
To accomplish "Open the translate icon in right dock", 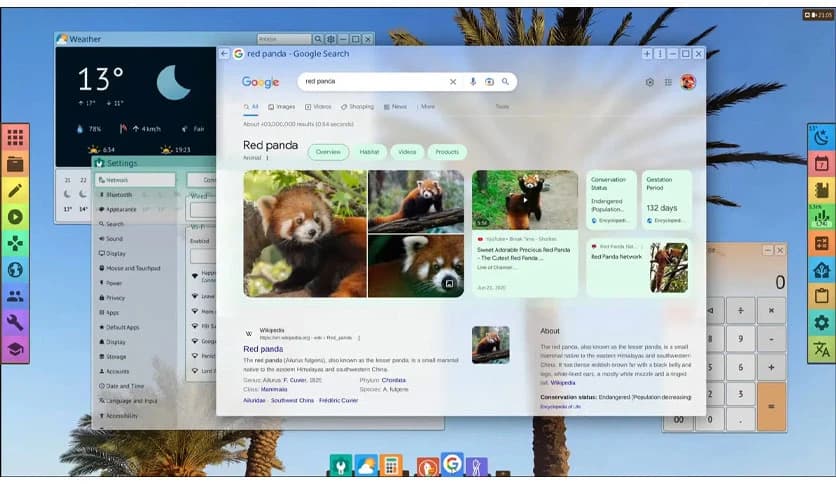I will pos(821,349).
